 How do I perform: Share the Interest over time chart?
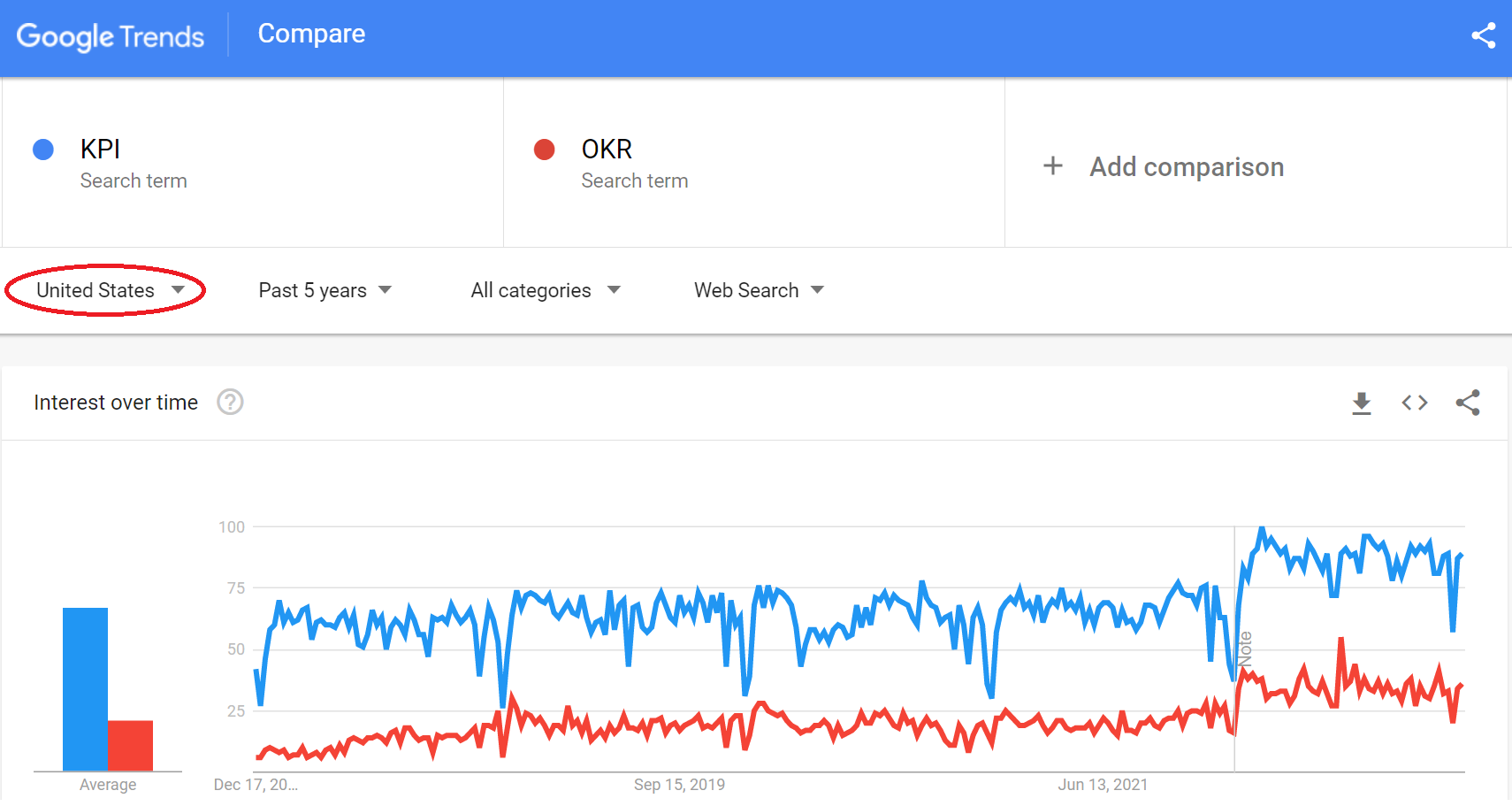1468,403
